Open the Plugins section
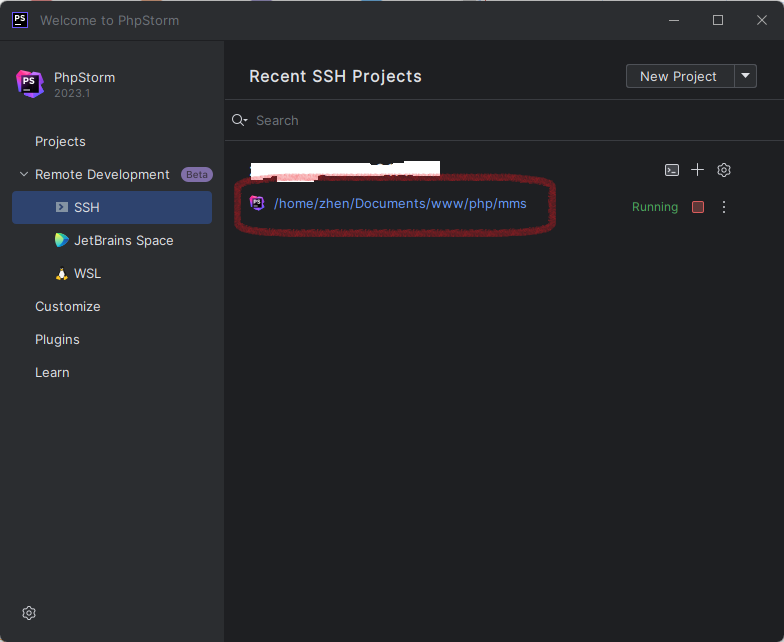 click(57, 339)
